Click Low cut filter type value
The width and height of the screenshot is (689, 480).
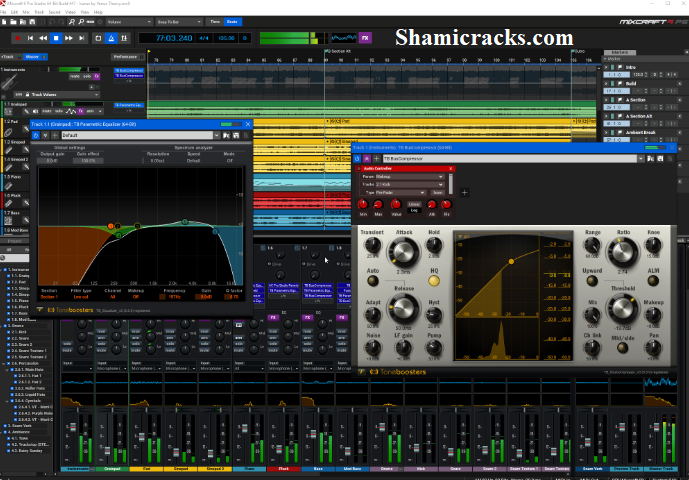pyautogui.click(x=81, y=297)
